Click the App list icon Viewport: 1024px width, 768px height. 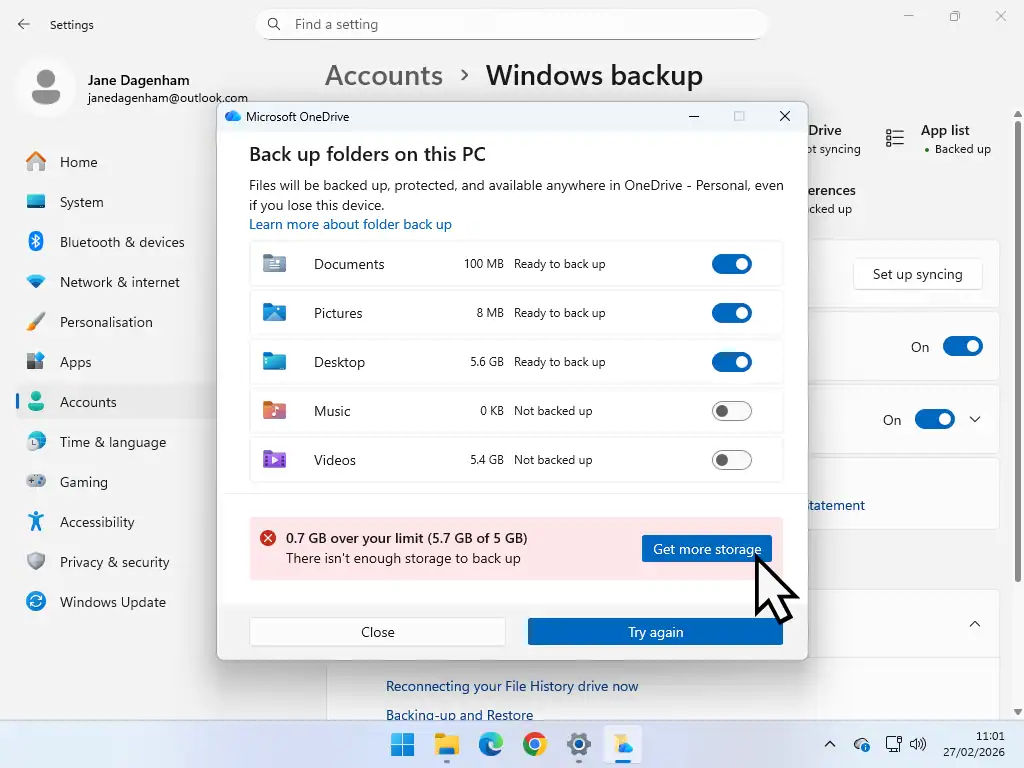tap(894, 137)
